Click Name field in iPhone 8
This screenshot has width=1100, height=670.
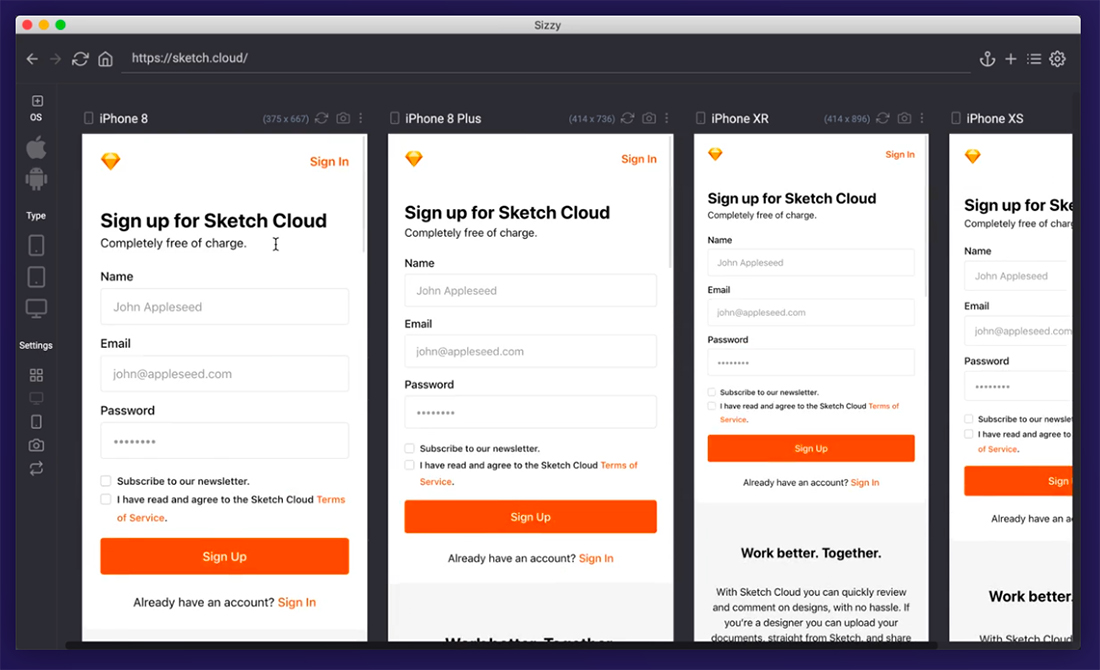coord(224,307)
